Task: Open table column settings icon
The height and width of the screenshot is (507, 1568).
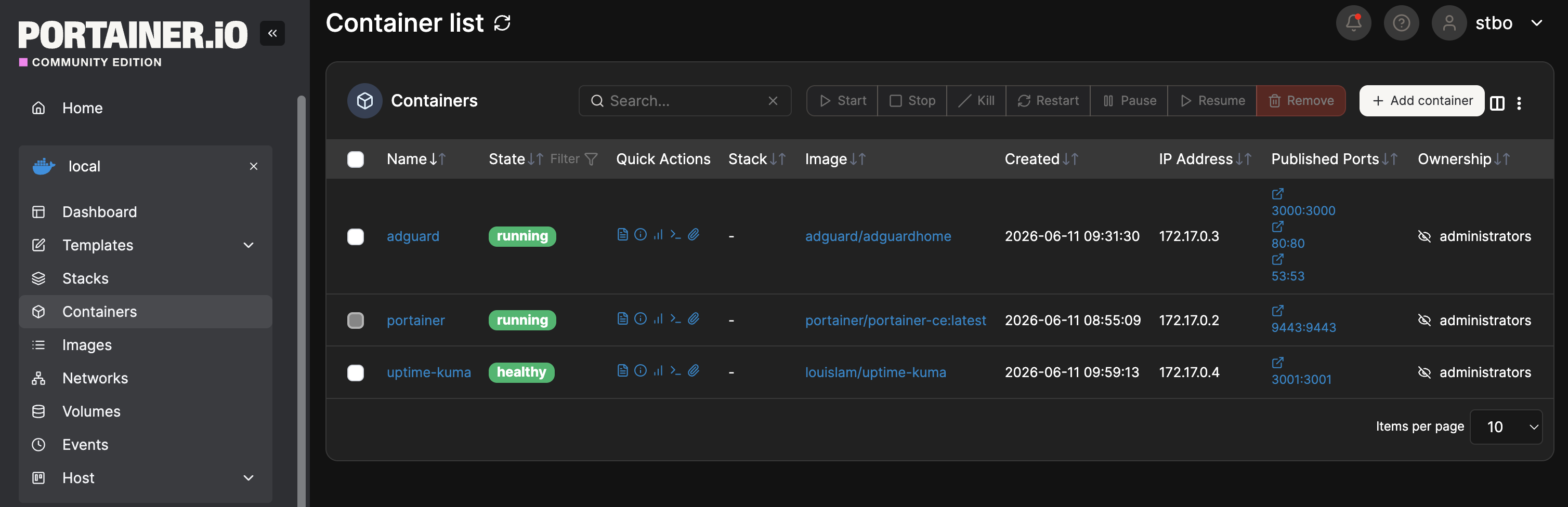Action: click(x=1497, y=103)
